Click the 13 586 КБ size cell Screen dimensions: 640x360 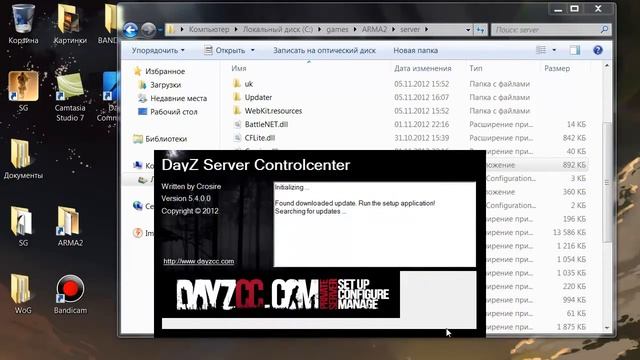point(569,232)
